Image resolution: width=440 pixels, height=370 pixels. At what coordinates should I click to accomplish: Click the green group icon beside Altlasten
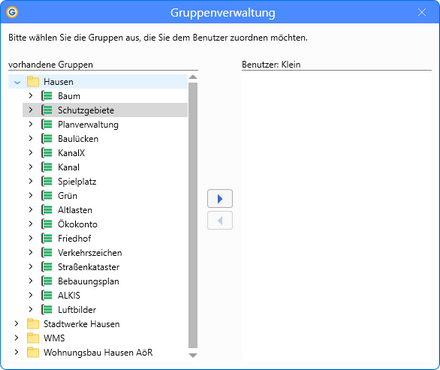click(x=47, y=210)
